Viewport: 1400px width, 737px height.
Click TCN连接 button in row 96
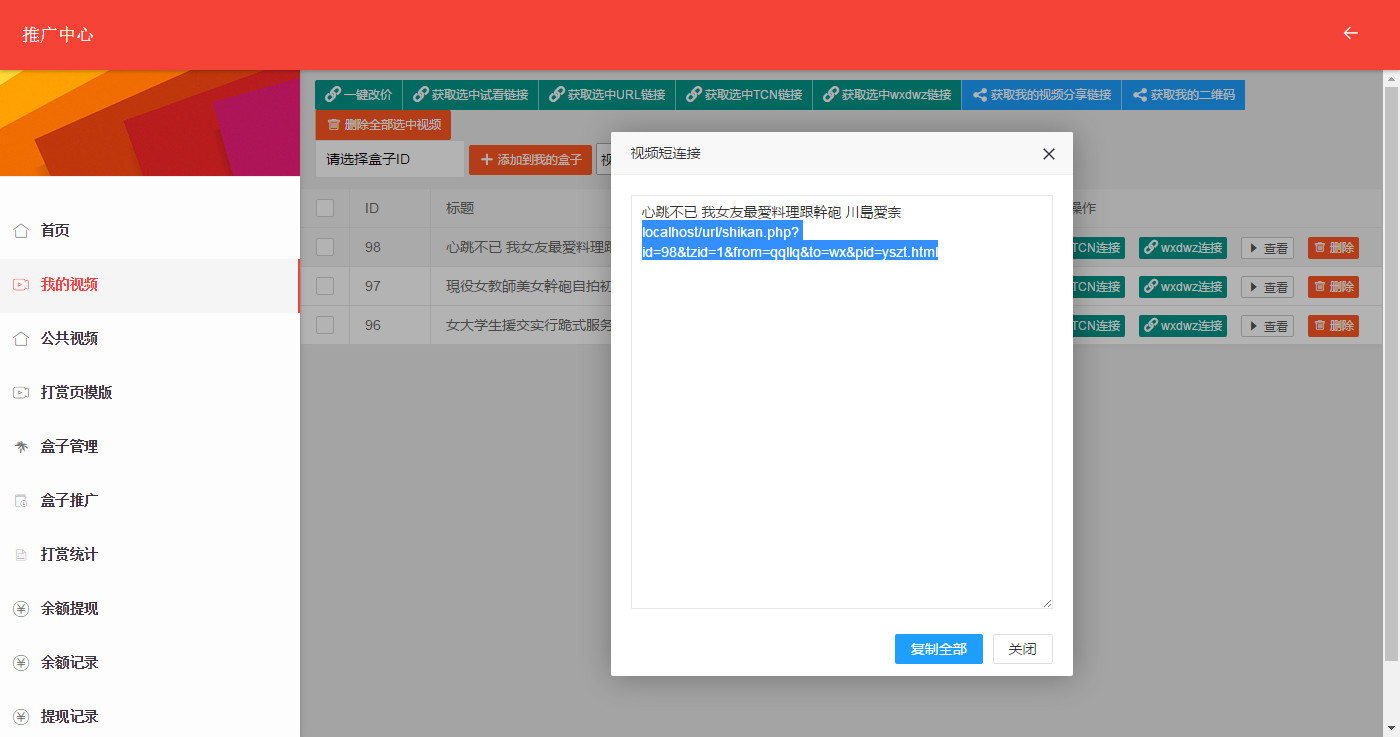pos(1098,326)
